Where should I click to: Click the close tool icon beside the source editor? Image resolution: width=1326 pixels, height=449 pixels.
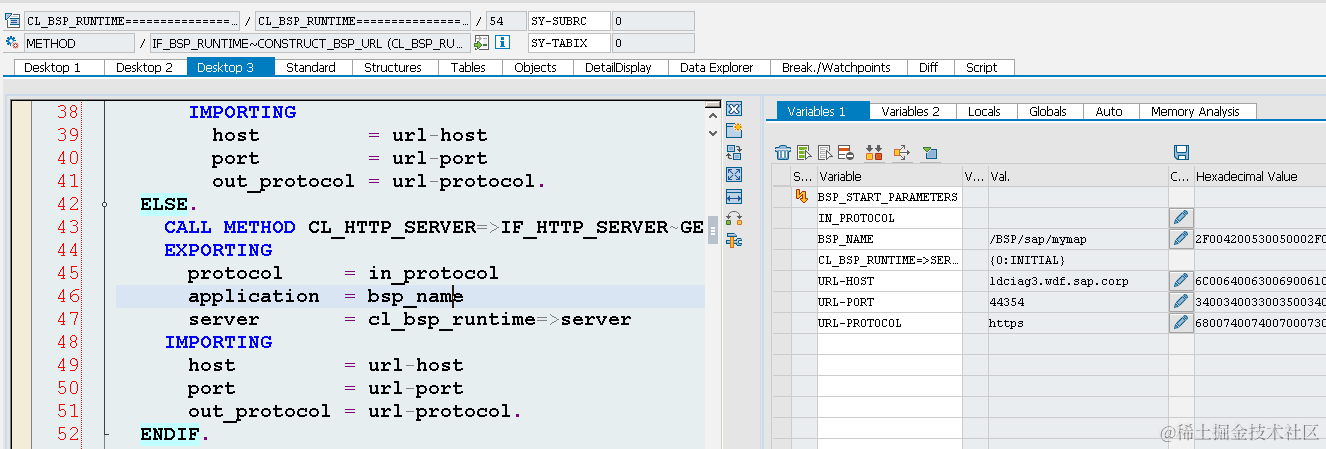click(x=734, y=109)
